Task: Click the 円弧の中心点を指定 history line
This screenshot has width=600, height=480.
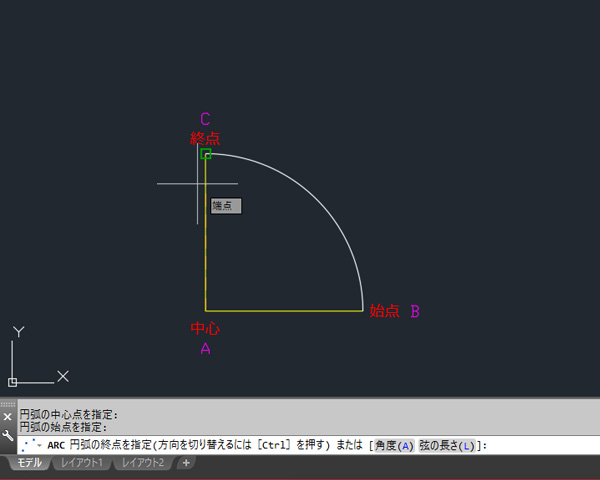Action: point(69,415)
